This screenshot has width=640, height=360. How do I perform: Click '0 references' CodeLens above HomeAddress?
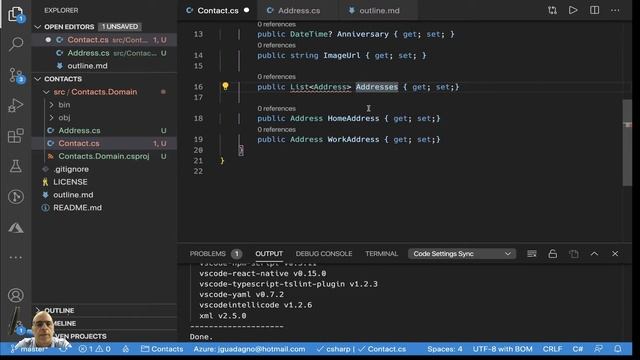pos(276,109)
